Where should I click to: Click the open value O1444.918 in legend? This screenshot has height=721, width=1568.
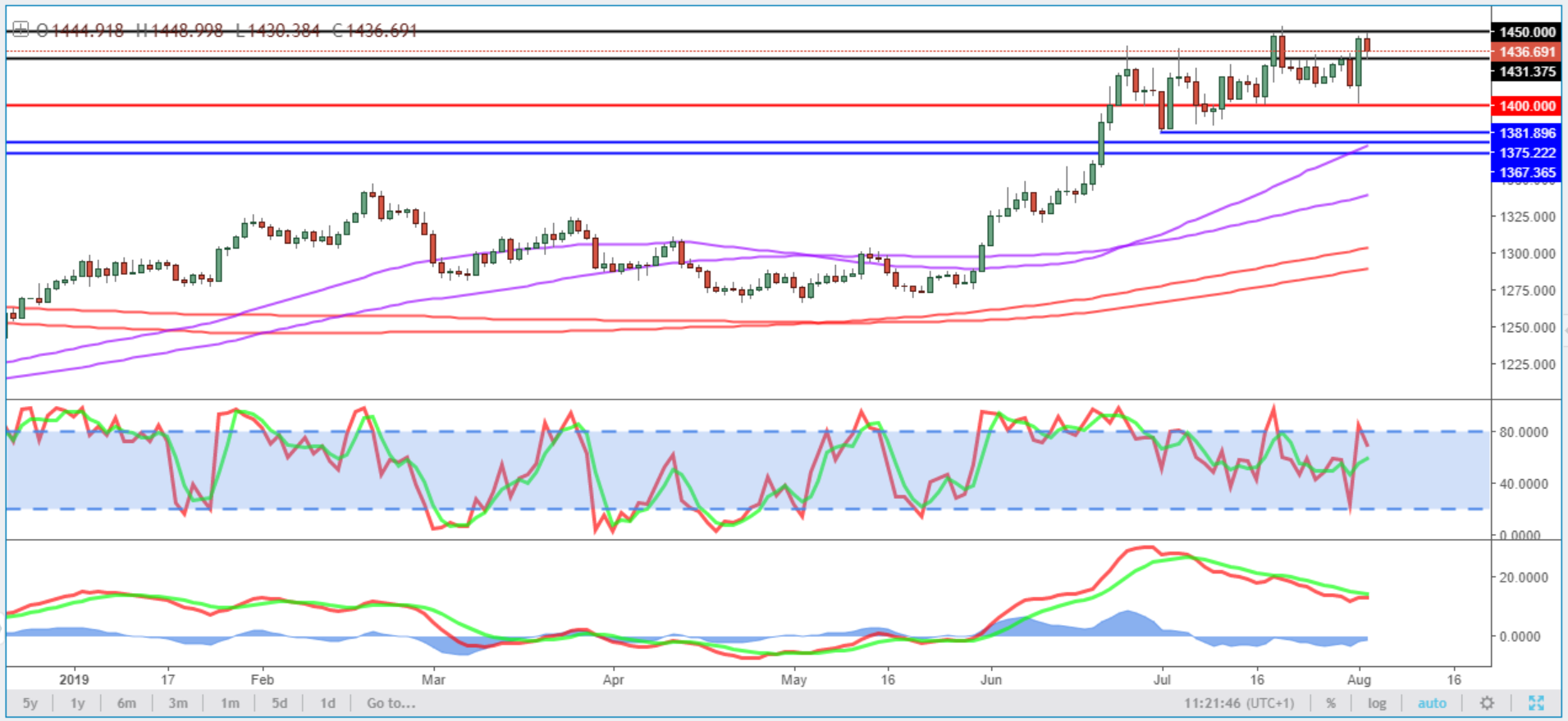coord(80,31)
